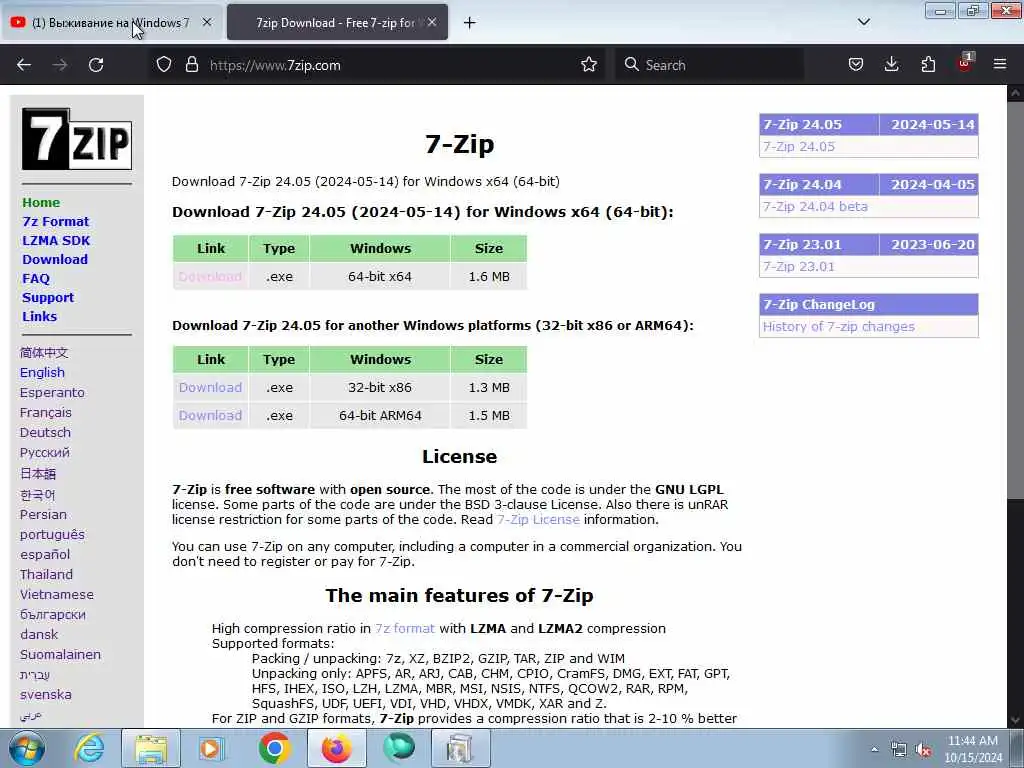Switch language to English
1024x768 pixels.
coord(42,372)
